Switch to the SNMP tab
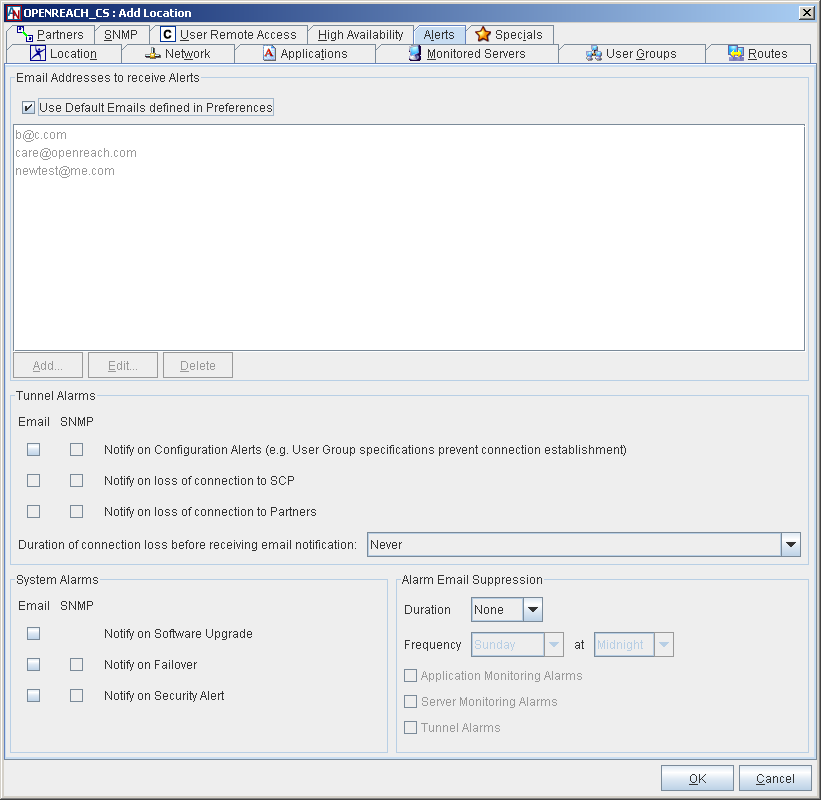The height and width of the screenshot is (800, 821). (121, 35)
